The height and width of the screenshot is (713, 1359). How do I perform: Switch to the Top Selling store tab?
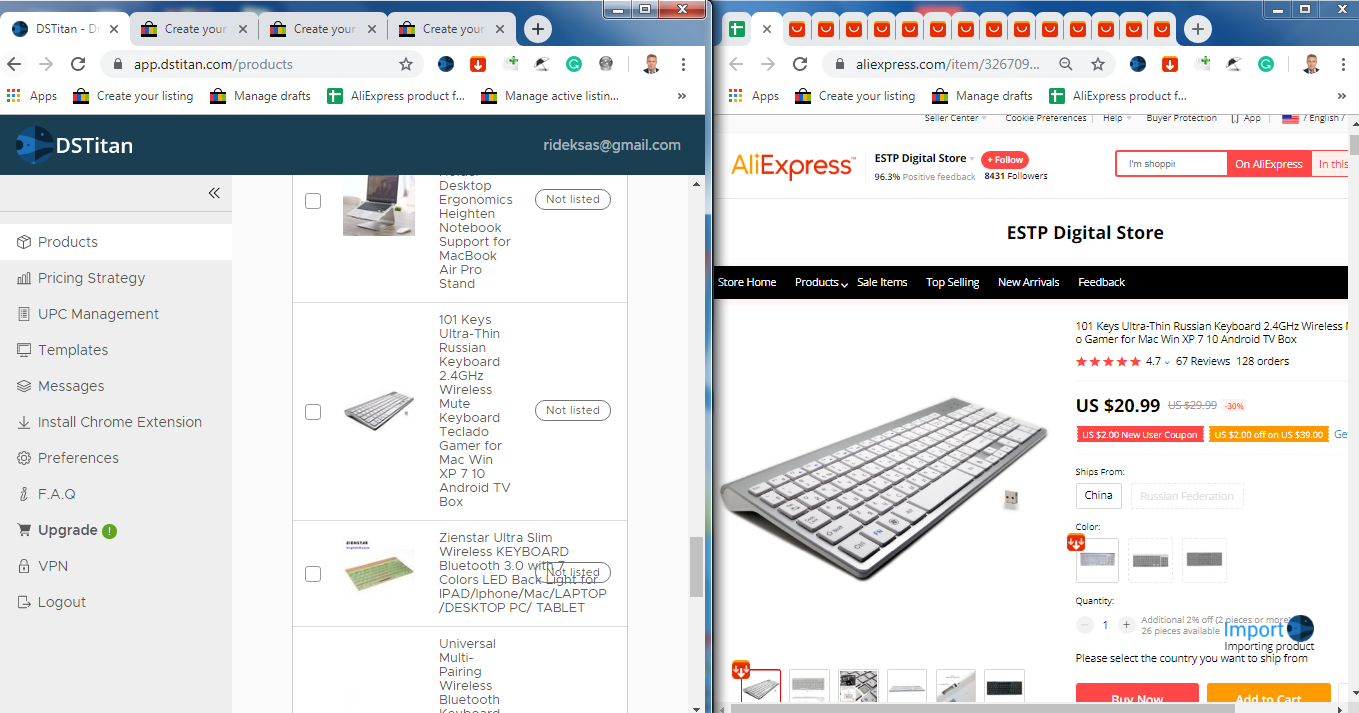tap(952, 282)
